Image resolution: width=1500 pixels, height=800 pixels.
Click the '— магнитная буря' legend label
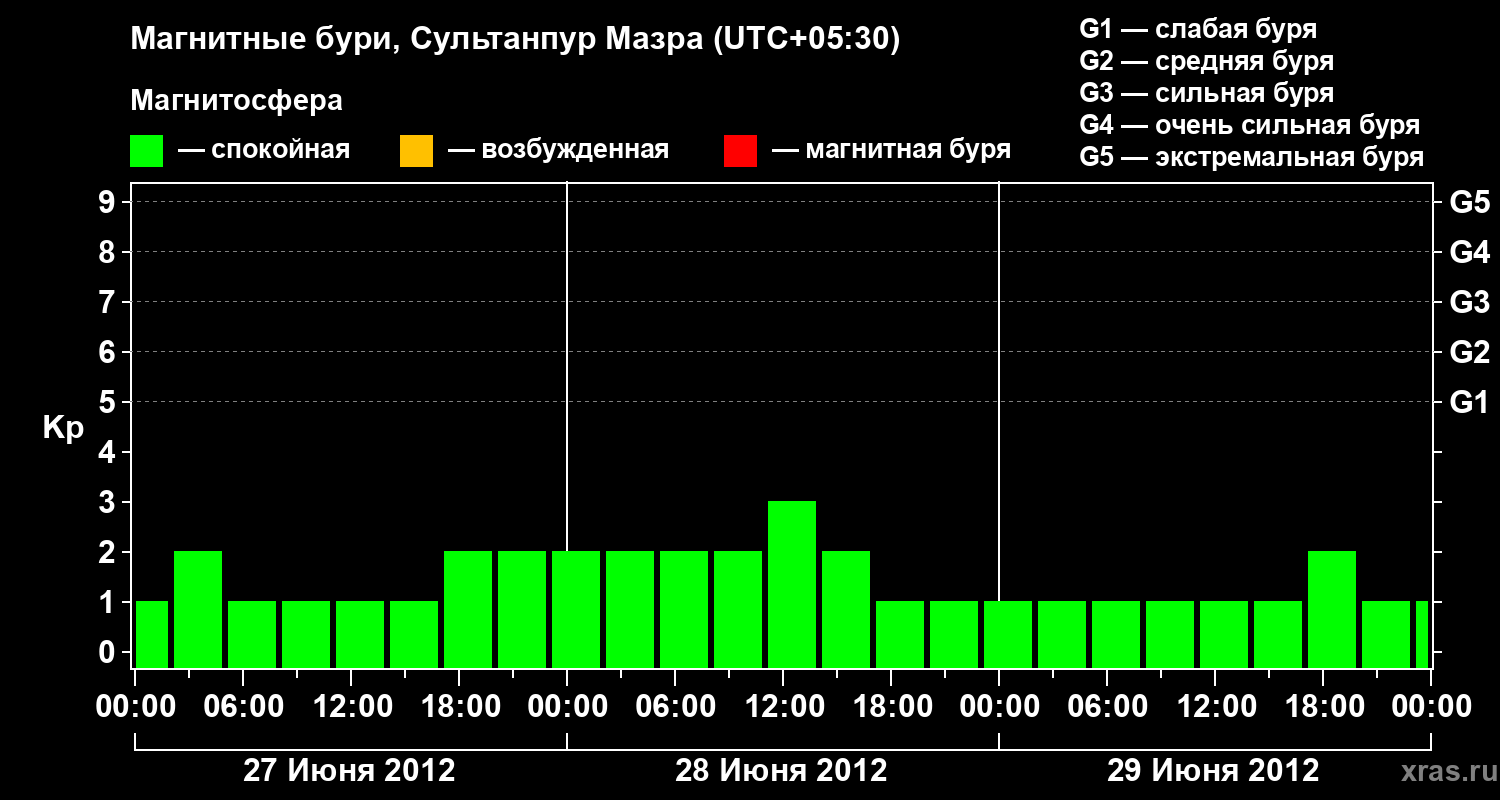point(892,150)
